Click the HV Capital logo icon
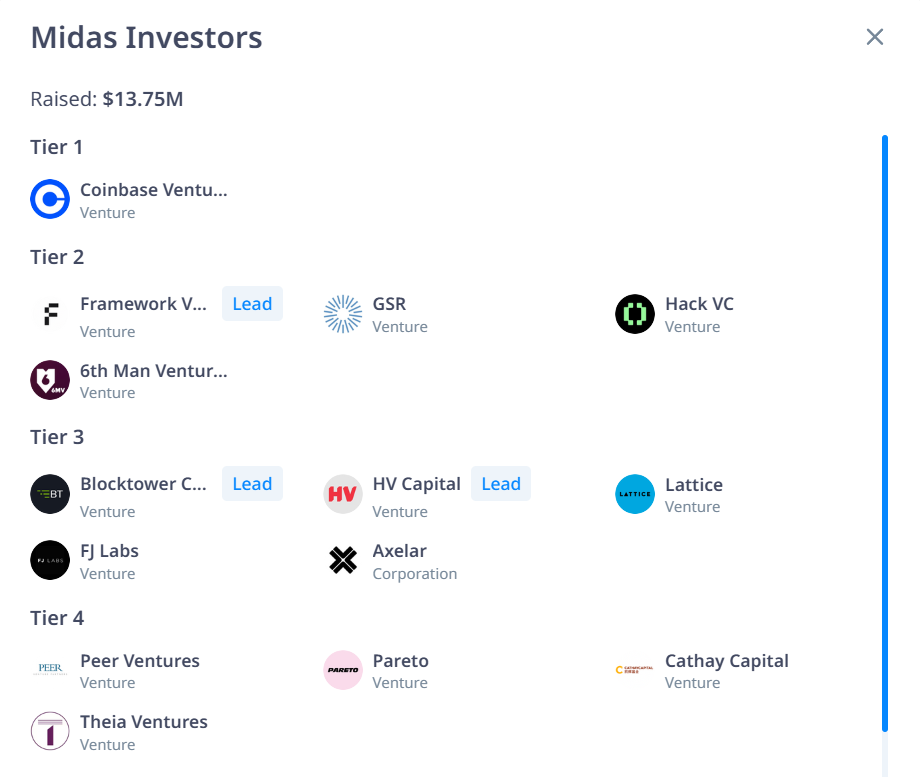920x777 pixels. tap(343, 494)
